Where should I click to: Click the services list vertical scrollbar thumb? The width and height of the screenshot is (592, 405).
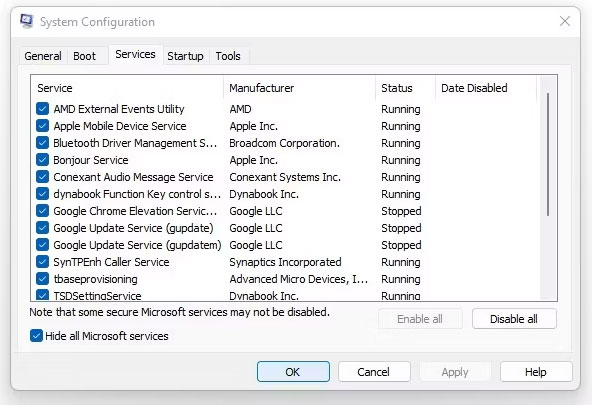(548, 155)
